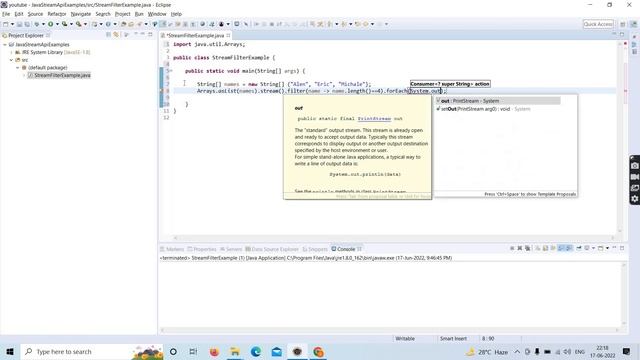Toggle Mark Occurrences in the toolbar
Viewport: 640px width, 360px height.
point(162,24)
